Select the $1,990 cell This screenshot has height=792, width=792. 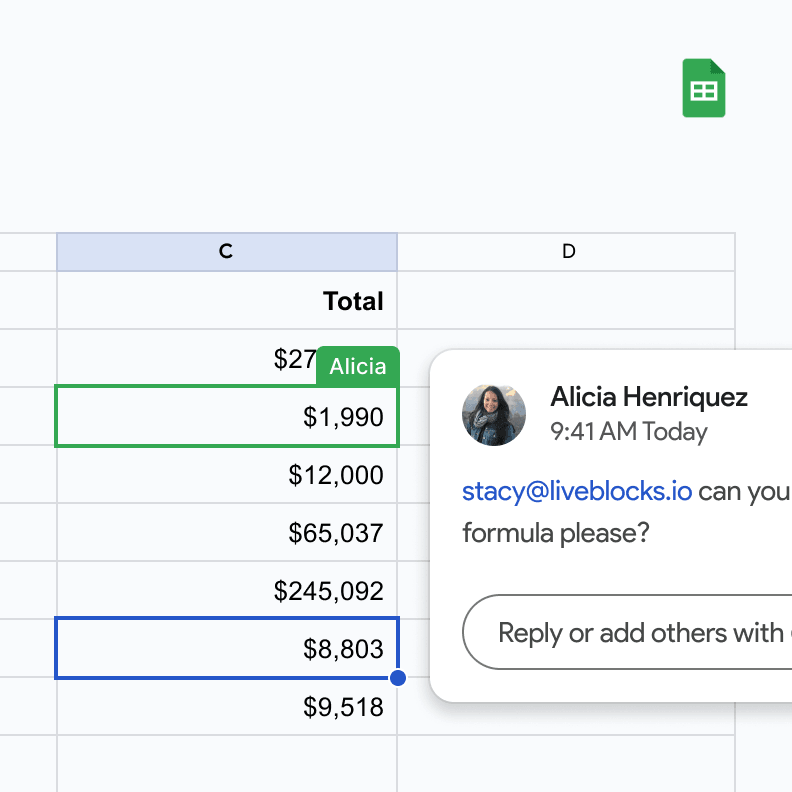click(x=227, y=416)
